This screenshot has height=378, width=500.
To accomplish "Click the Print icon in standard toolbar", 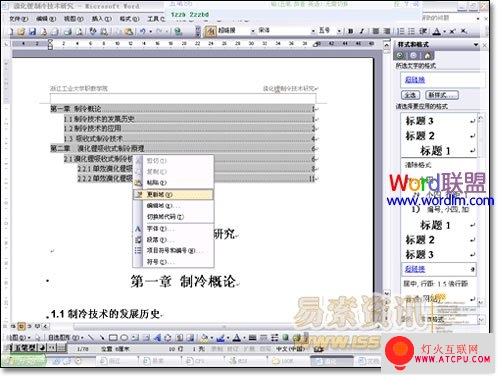I will pos(68,31).
